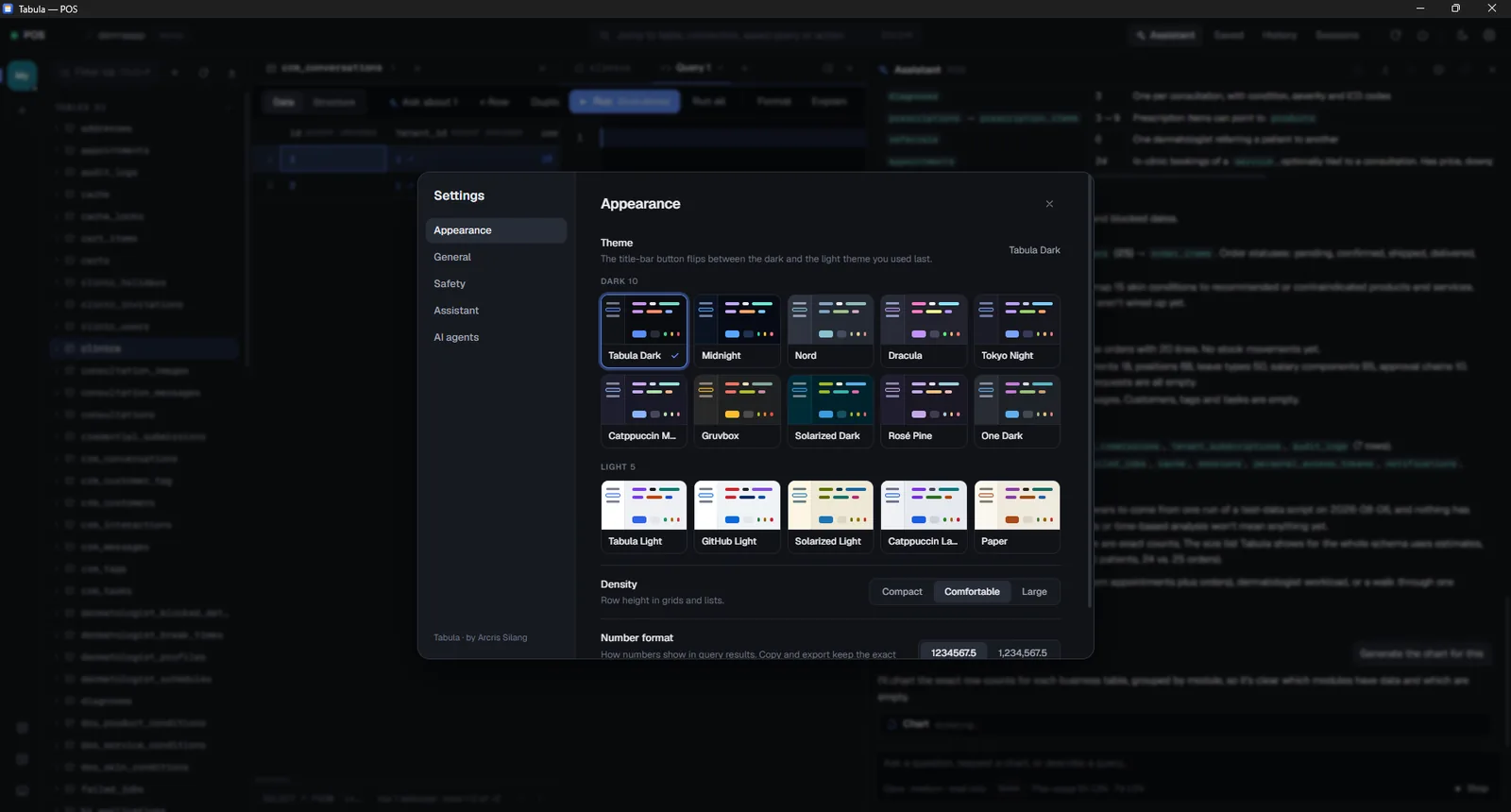Viewport: 1511px width, 812px height.
Task: Select the Solarized Dark theme card
Action: pyautogui.click(x=830, y=411)
